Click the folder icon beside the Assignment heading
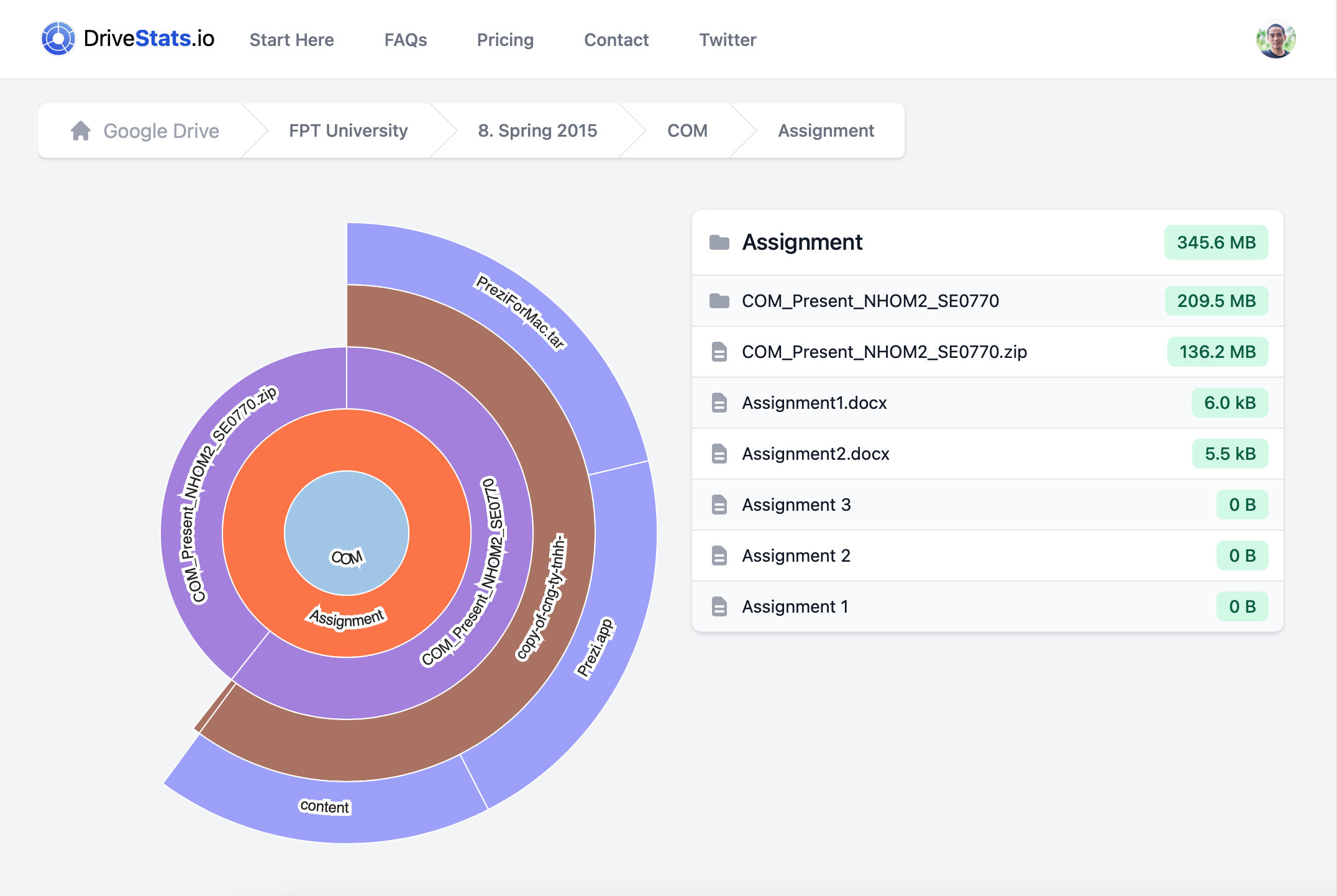 (x=719, y=242)
